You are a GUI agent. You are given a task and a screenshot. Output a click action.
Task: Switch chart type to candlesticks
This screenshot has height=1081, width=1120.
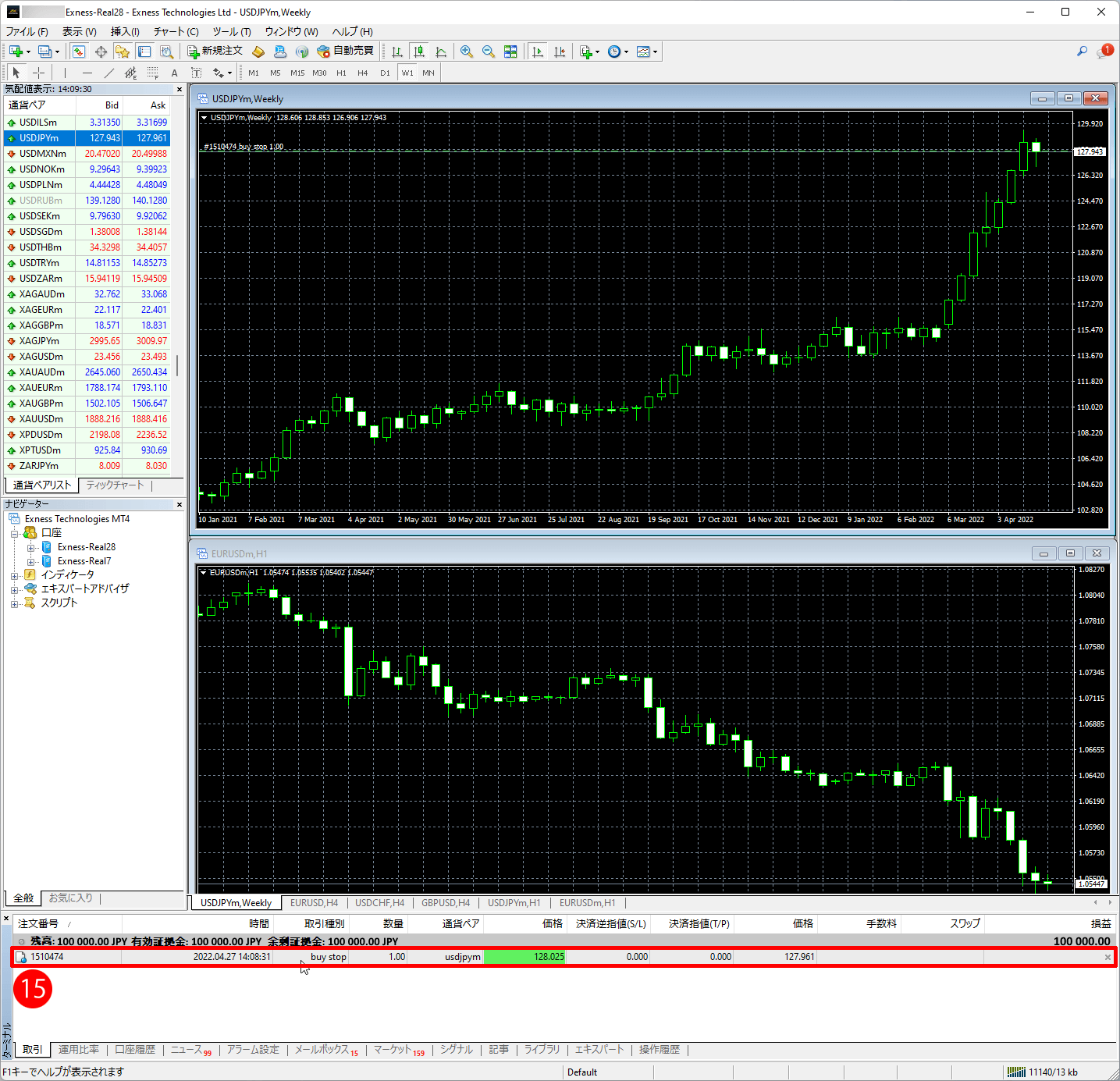pyautogui.click(x=419, y=52)
